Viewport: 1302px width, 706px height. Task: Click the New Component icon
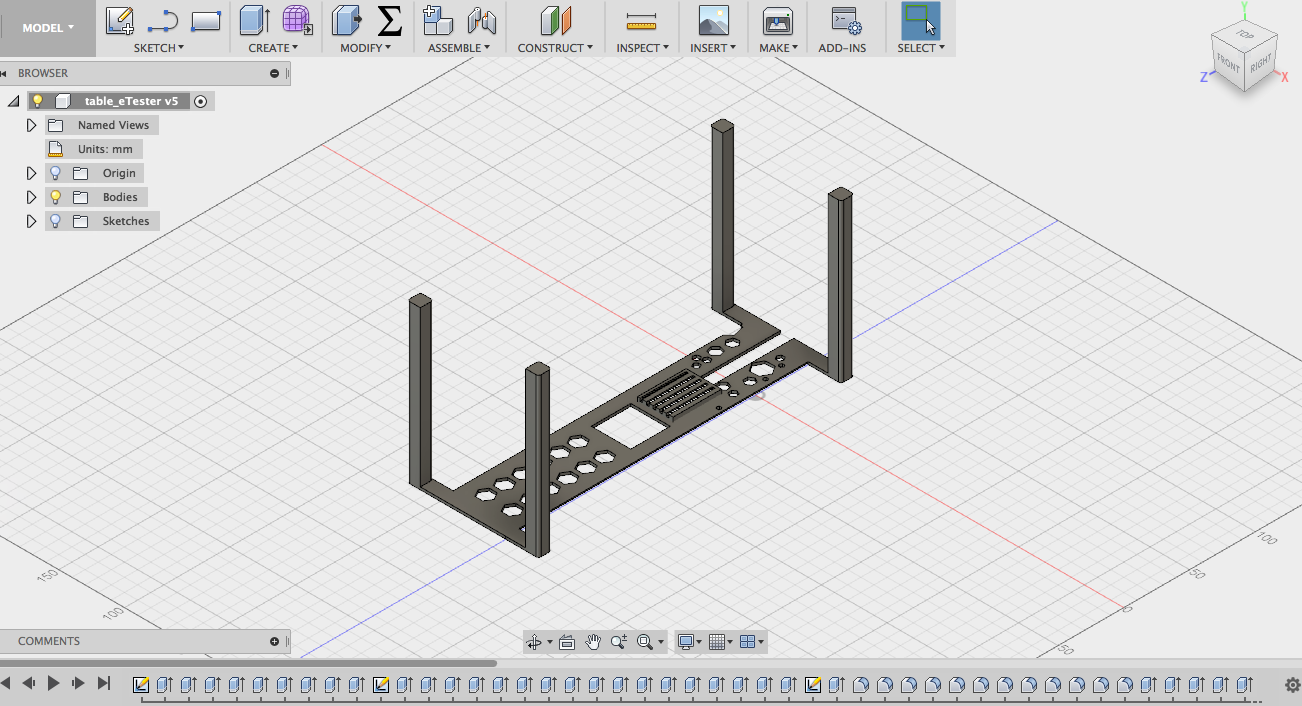coord(438,20)
